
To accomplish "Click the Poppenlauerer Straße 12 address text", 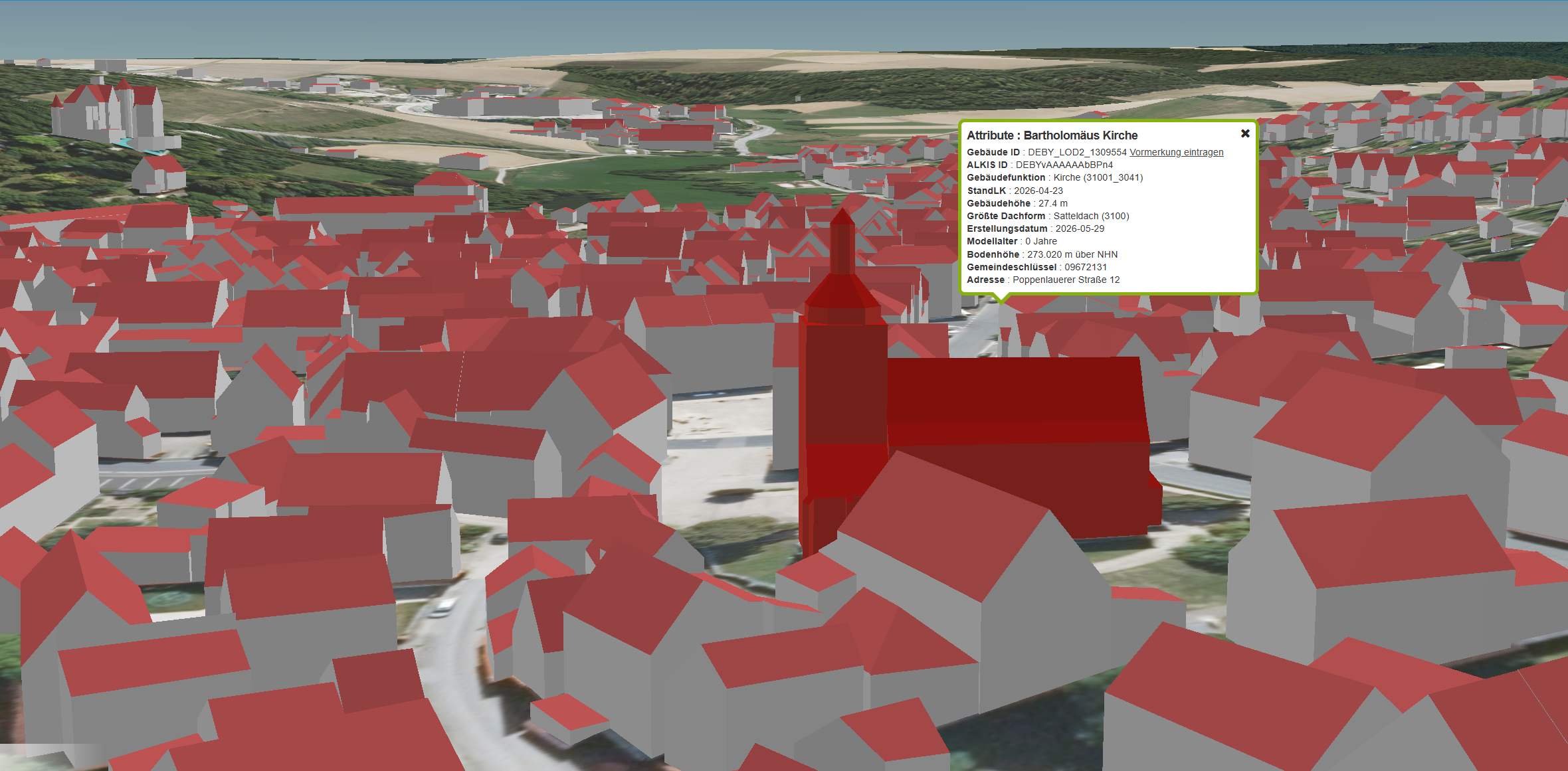I will click(1066, 280).
